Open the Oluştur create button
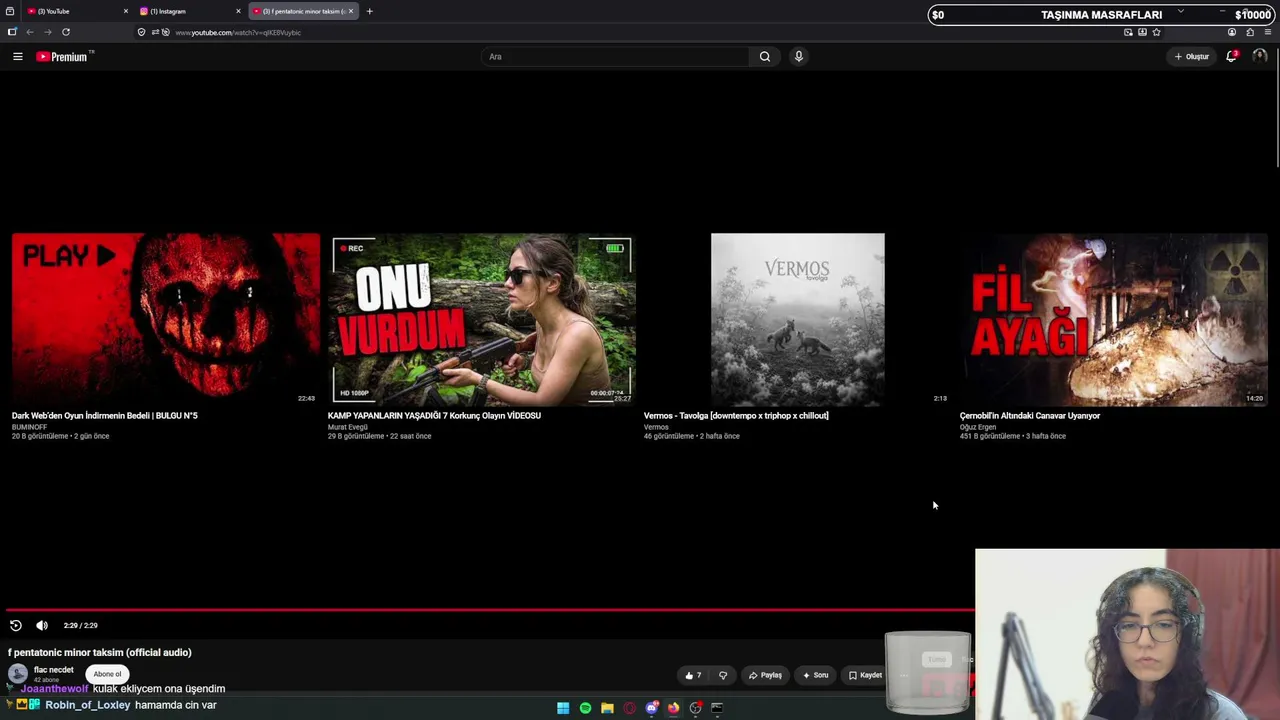 1192,57
